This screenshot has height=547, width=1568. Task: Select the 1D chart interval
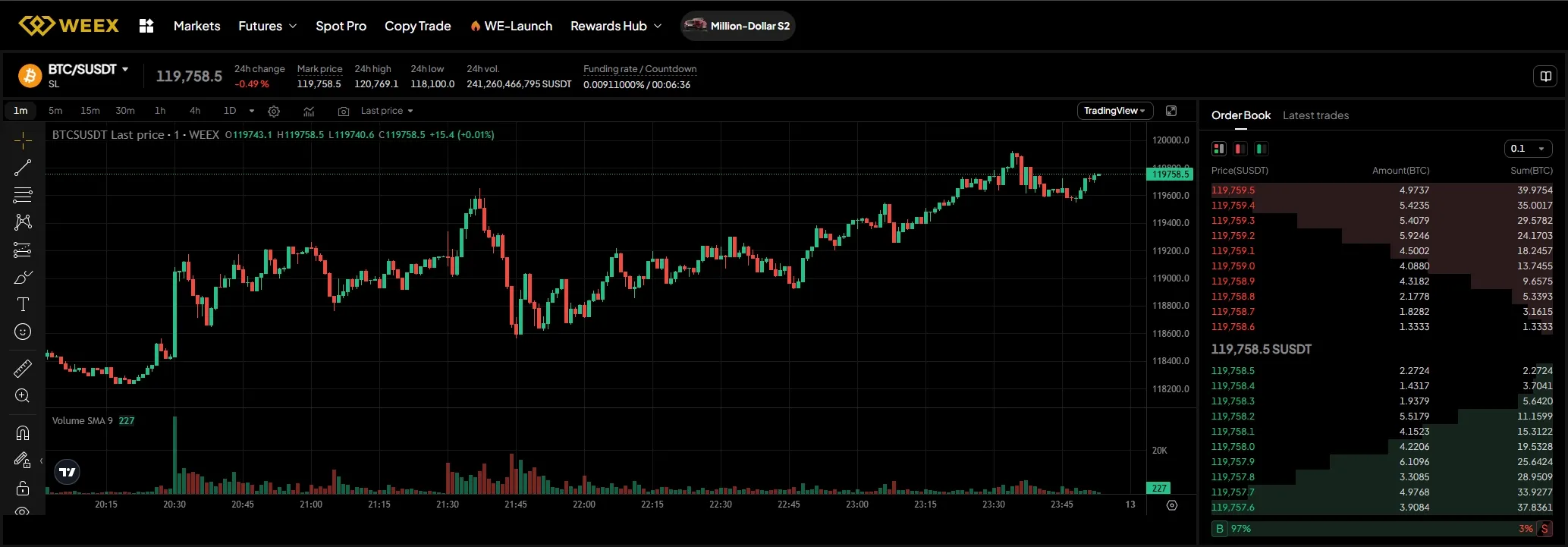(x=230, y=111)
